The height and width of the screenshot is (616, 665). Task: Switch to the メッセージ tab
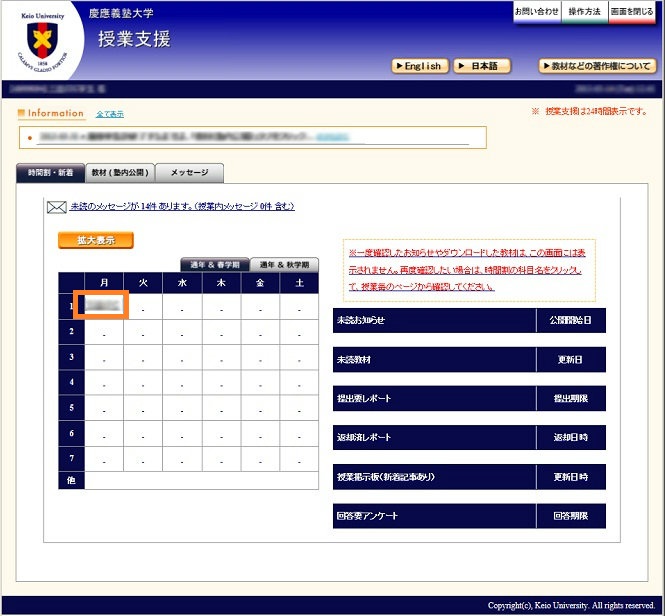pos(189,173)
